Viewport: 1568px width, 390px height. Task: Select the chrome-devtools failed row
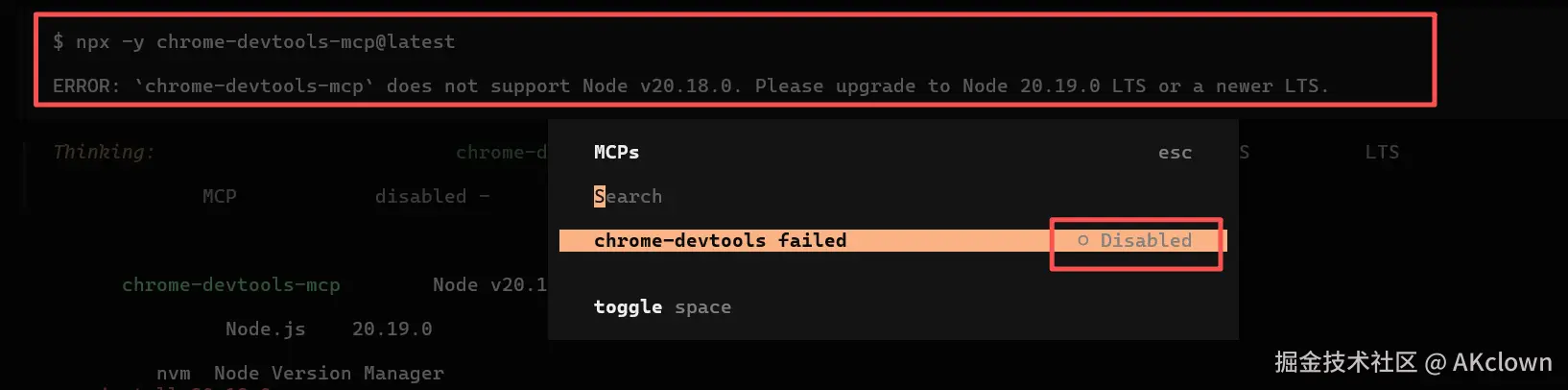click(720, 241)
